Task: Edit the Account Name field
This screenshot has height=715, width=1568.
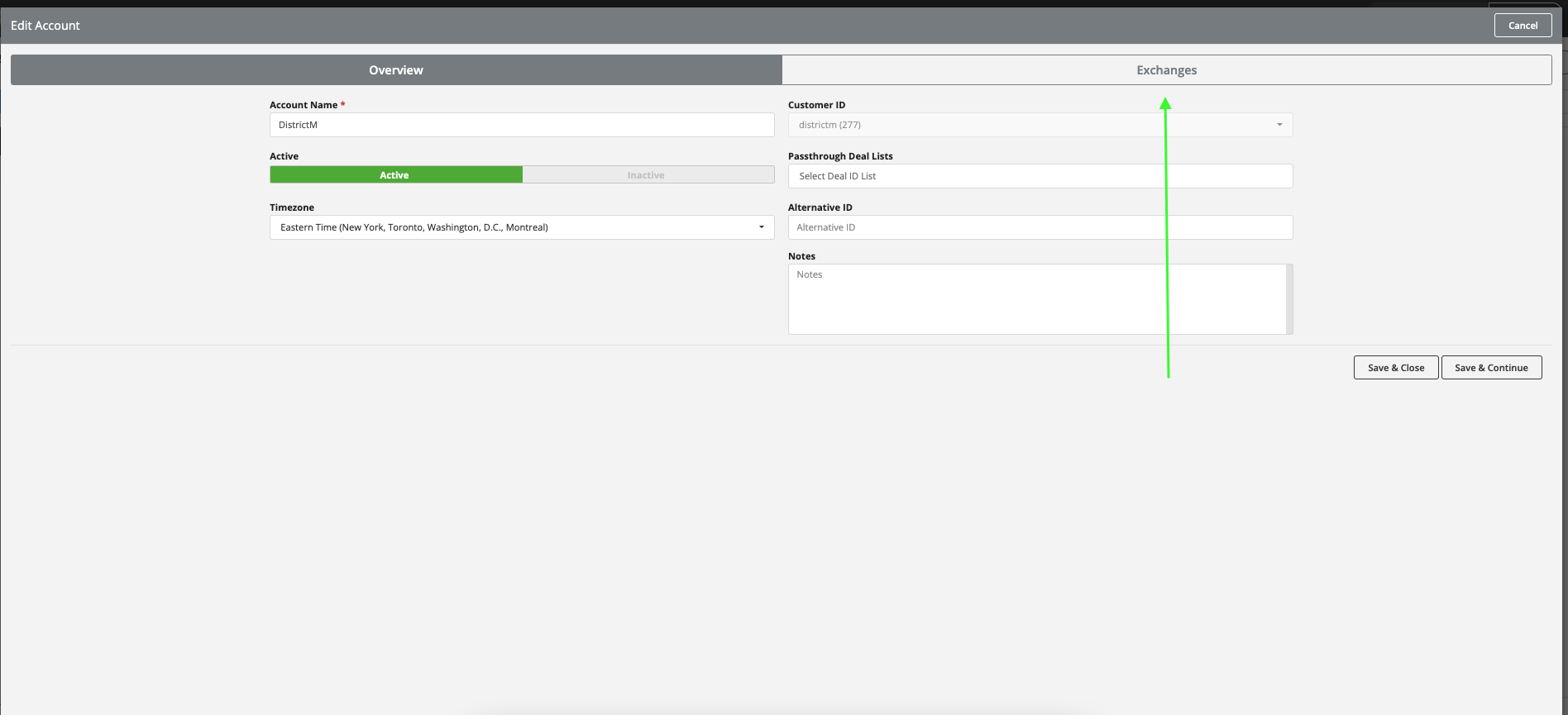Action: pos(522,125)
